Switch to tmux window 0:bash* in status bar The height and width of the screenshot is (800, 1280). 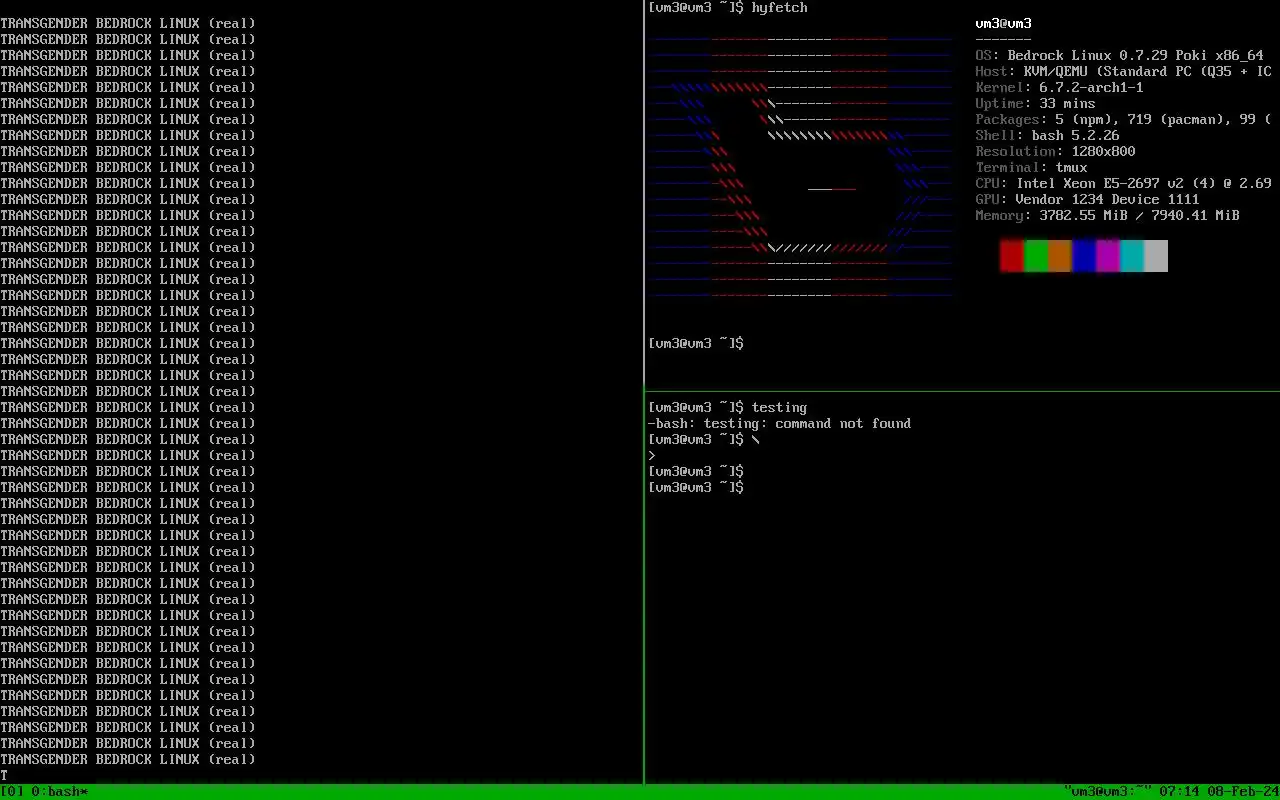60,792
